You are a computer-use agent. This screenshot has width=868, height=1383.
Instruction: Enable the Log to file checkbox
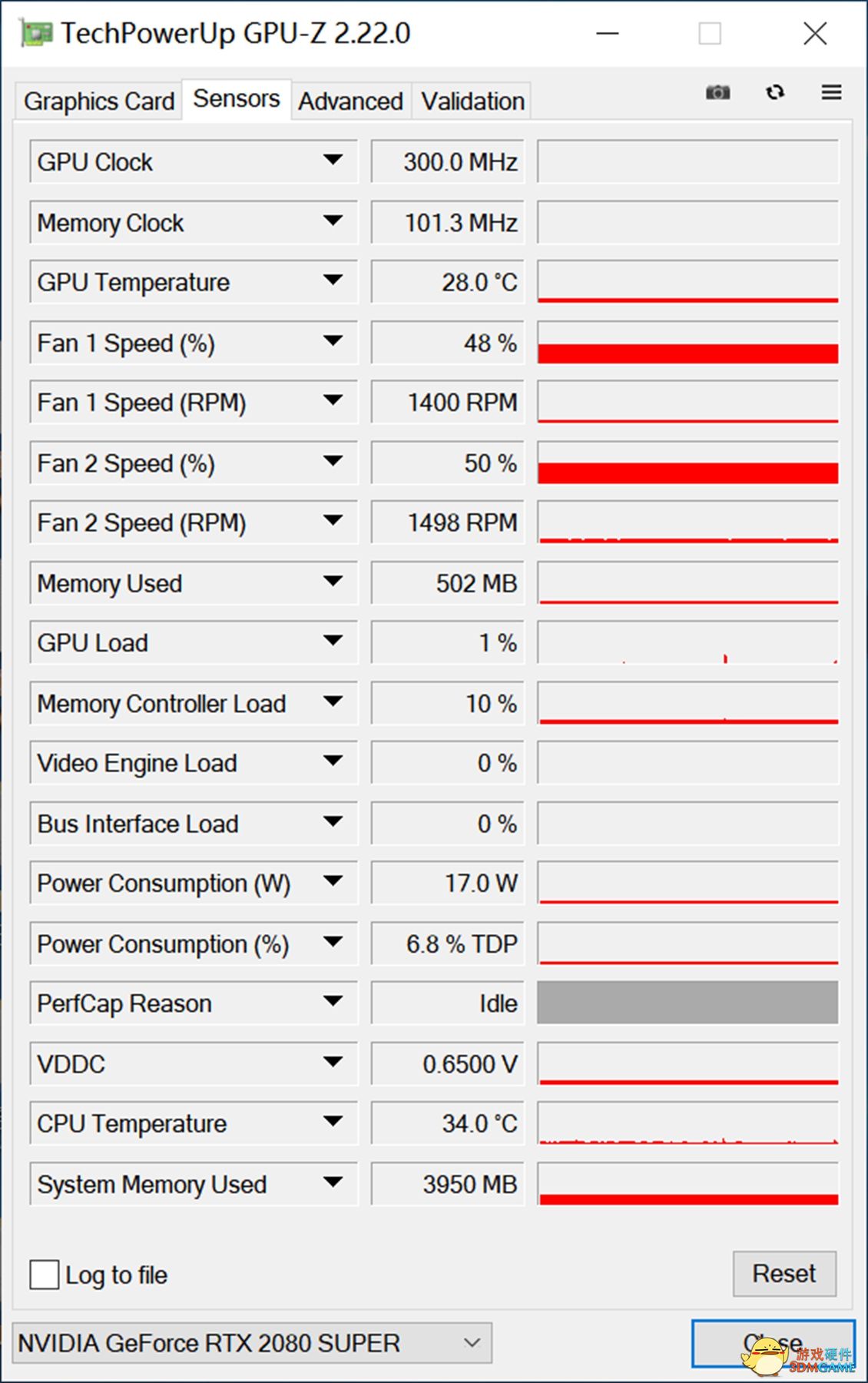coord(45,1274)
